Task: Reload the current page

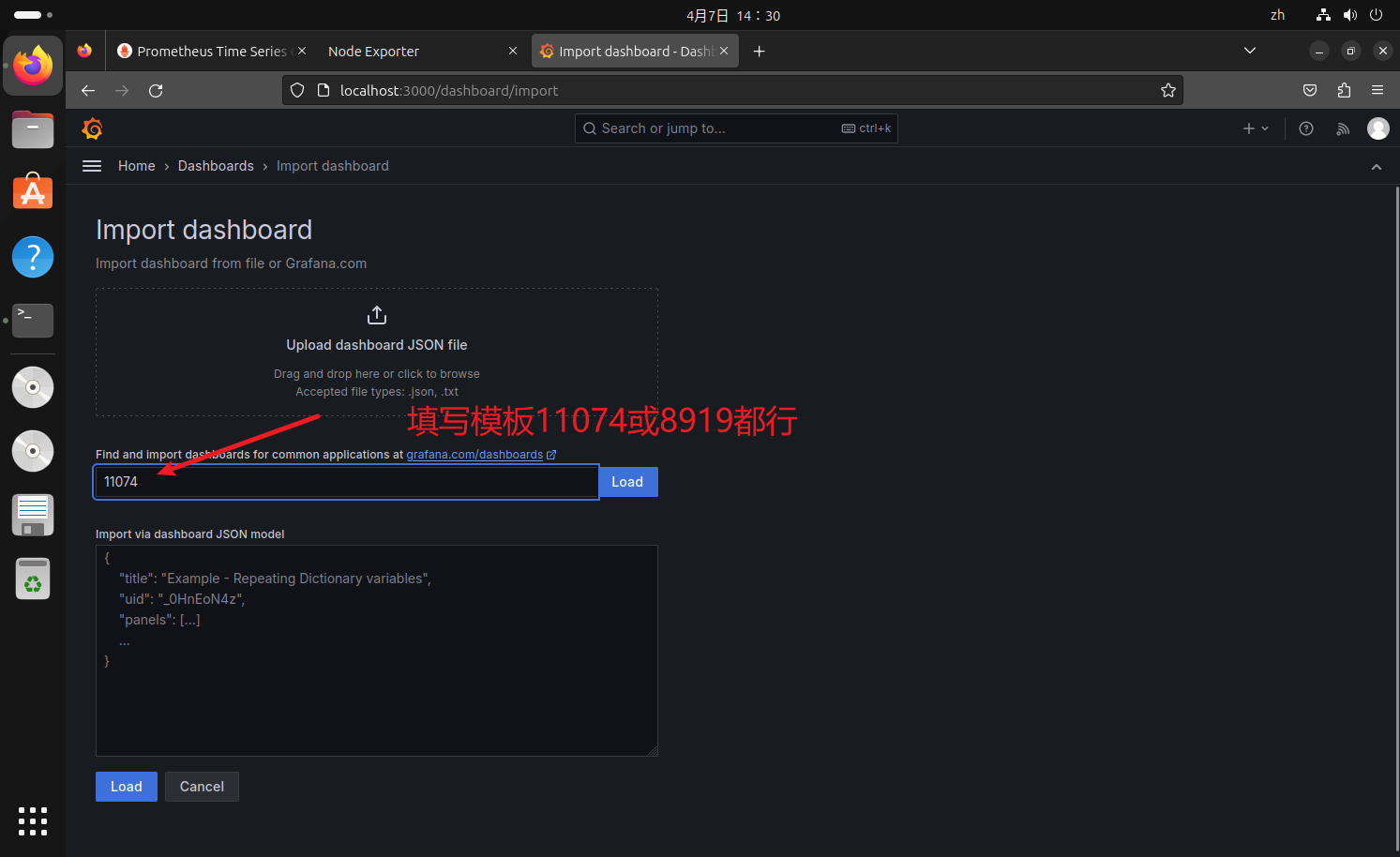Action: click(x=156, y=90)
